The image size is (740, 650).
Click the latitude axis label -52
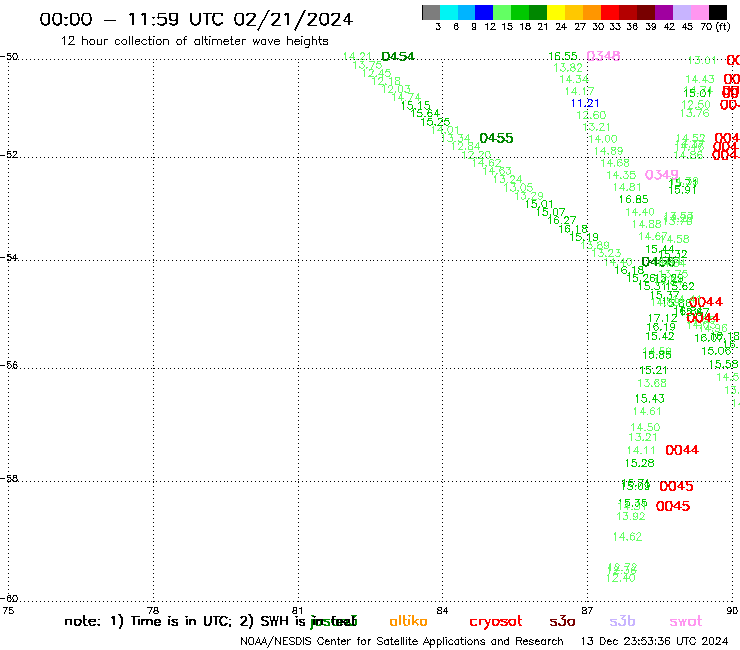[9, 154]
